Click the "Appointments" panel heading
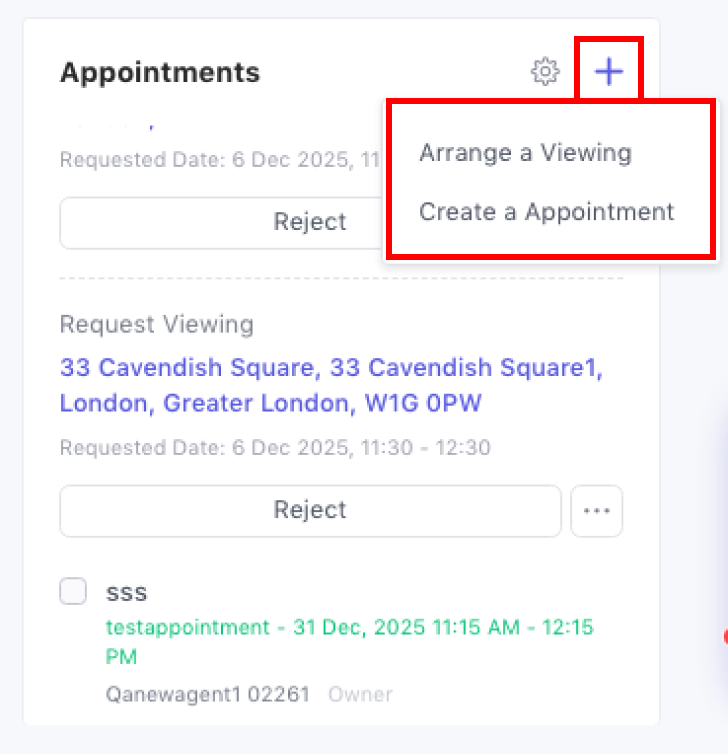Viewport: 728px width, 754px height. (160, 72)
